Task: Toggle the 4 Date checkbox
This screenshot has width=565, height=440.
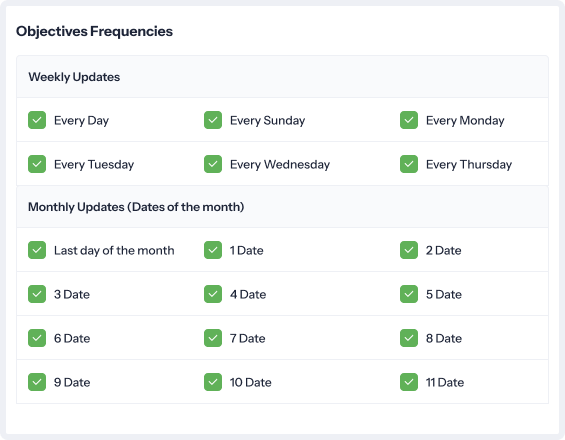Action: [x=213, y=294]
